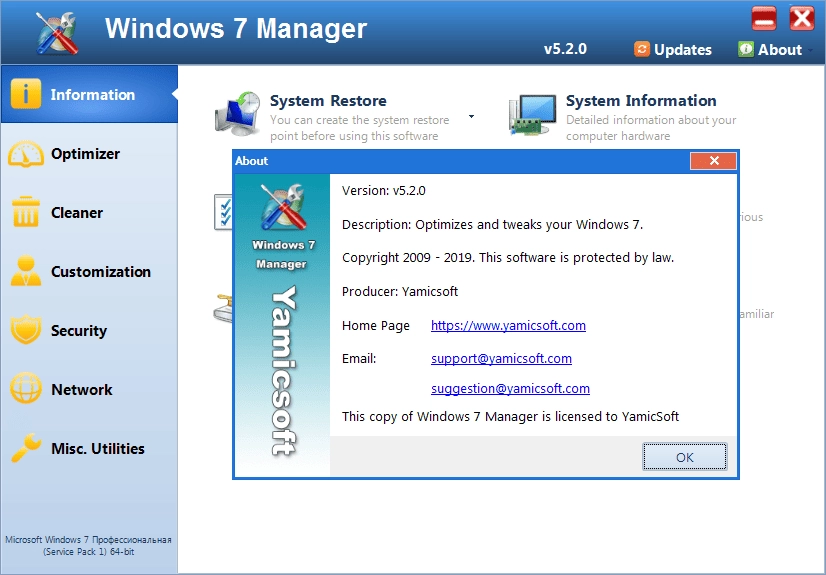Viewport: 826px width, 575px height.
Task: Expand the System Restore dropdown arrow
Action: [471, 116]
